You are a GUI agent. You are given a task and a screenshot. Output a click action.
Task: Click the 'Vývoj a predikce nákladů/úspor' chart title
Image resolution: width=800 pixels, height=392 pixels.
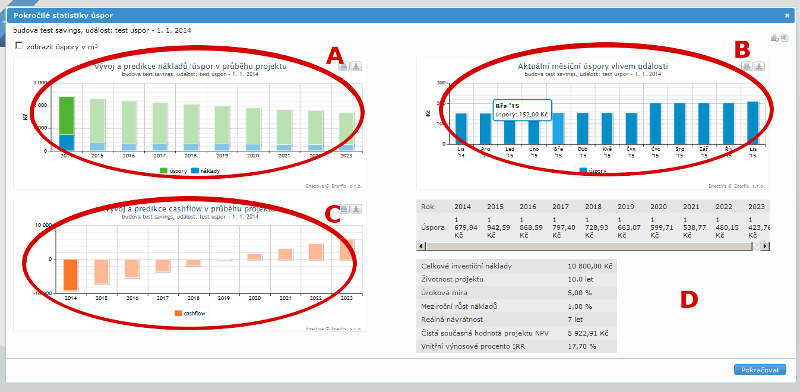pyautogui.click(x=190, y=66)
